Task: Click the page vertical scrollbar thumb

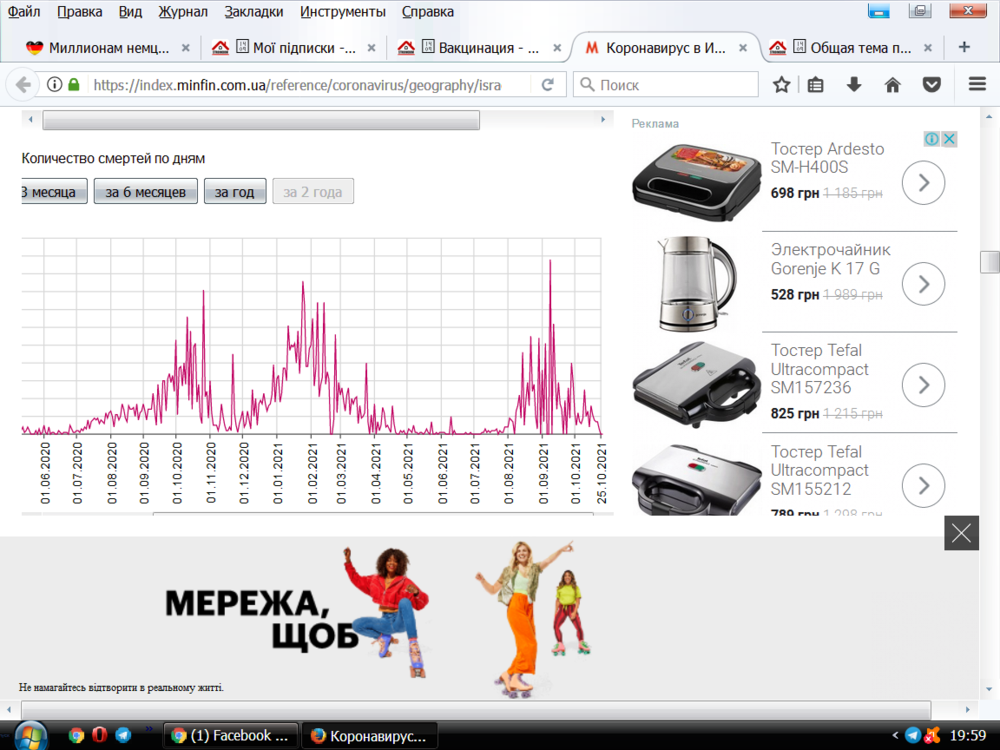Action: click(x=989, y=262)
